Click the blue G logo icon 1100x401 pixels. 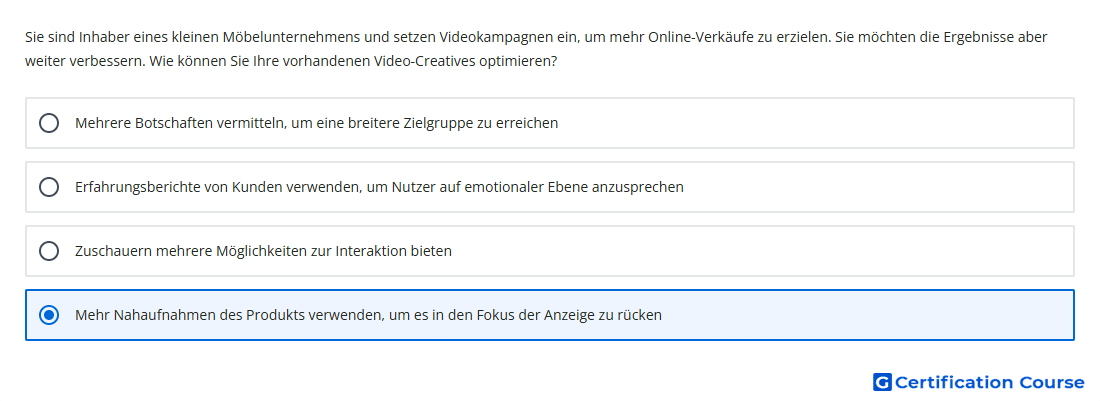pos(882,382)
